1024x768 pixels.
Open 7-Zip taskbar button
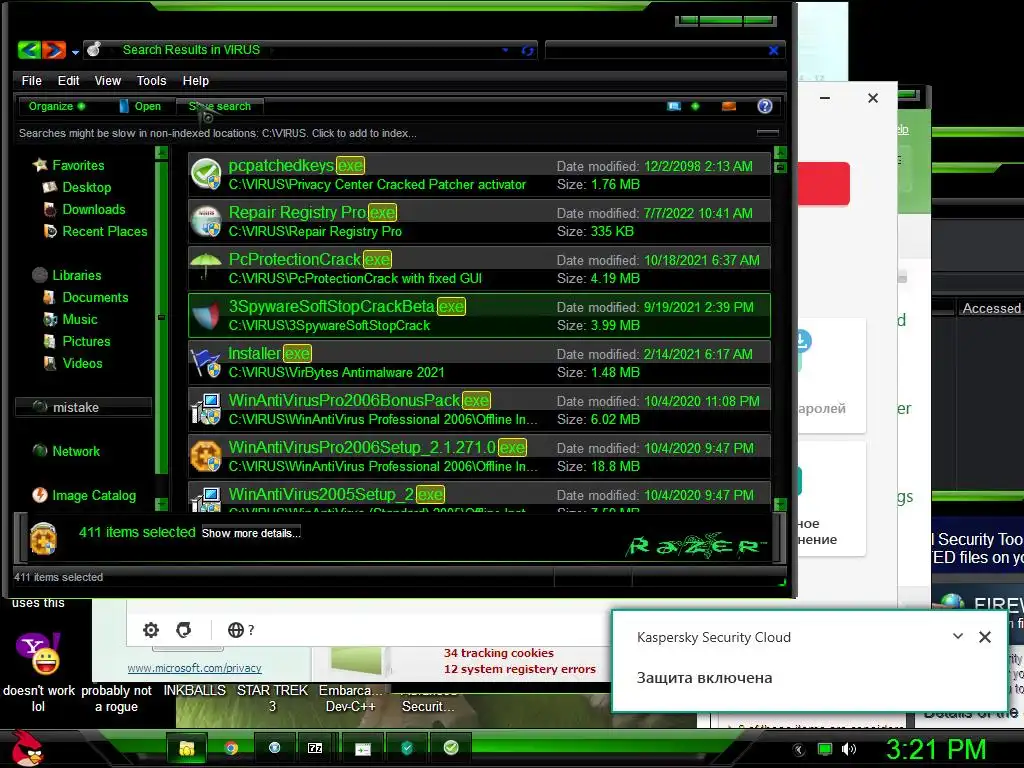point(315,748)
